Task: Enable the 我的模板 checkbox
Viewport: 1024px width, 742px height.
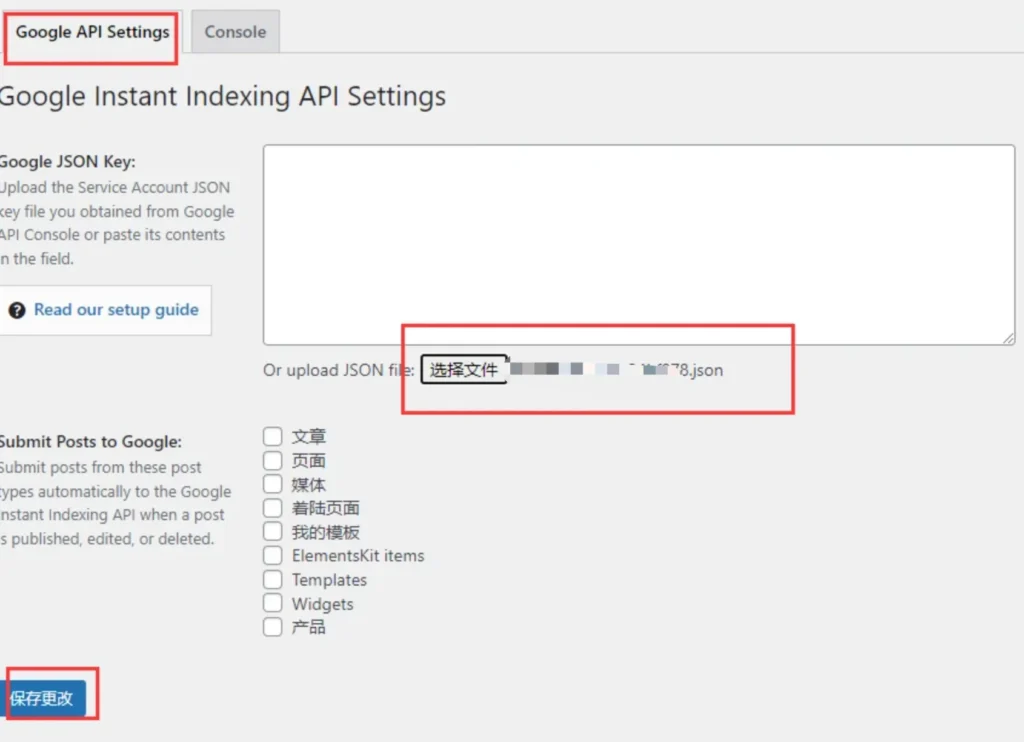Action: (272, 532)
